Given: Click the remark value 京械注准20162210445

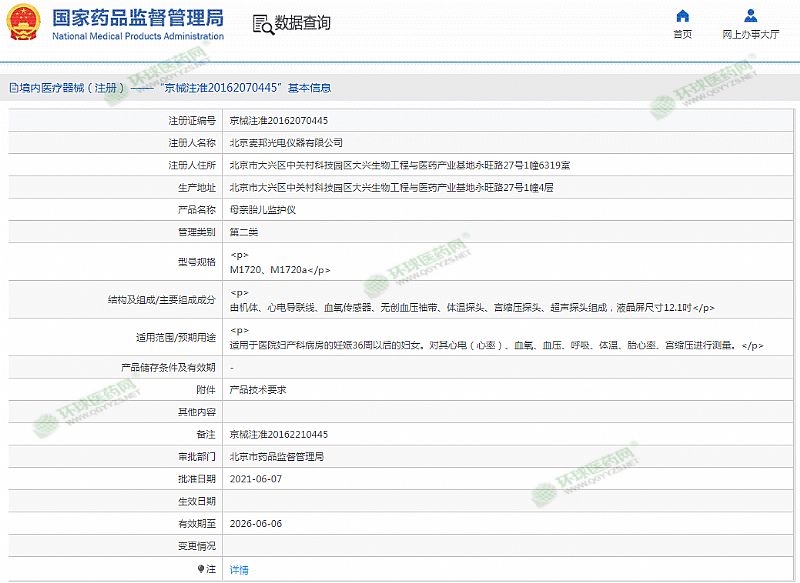Looking at the screenshot, I should (x=278, y=434).
